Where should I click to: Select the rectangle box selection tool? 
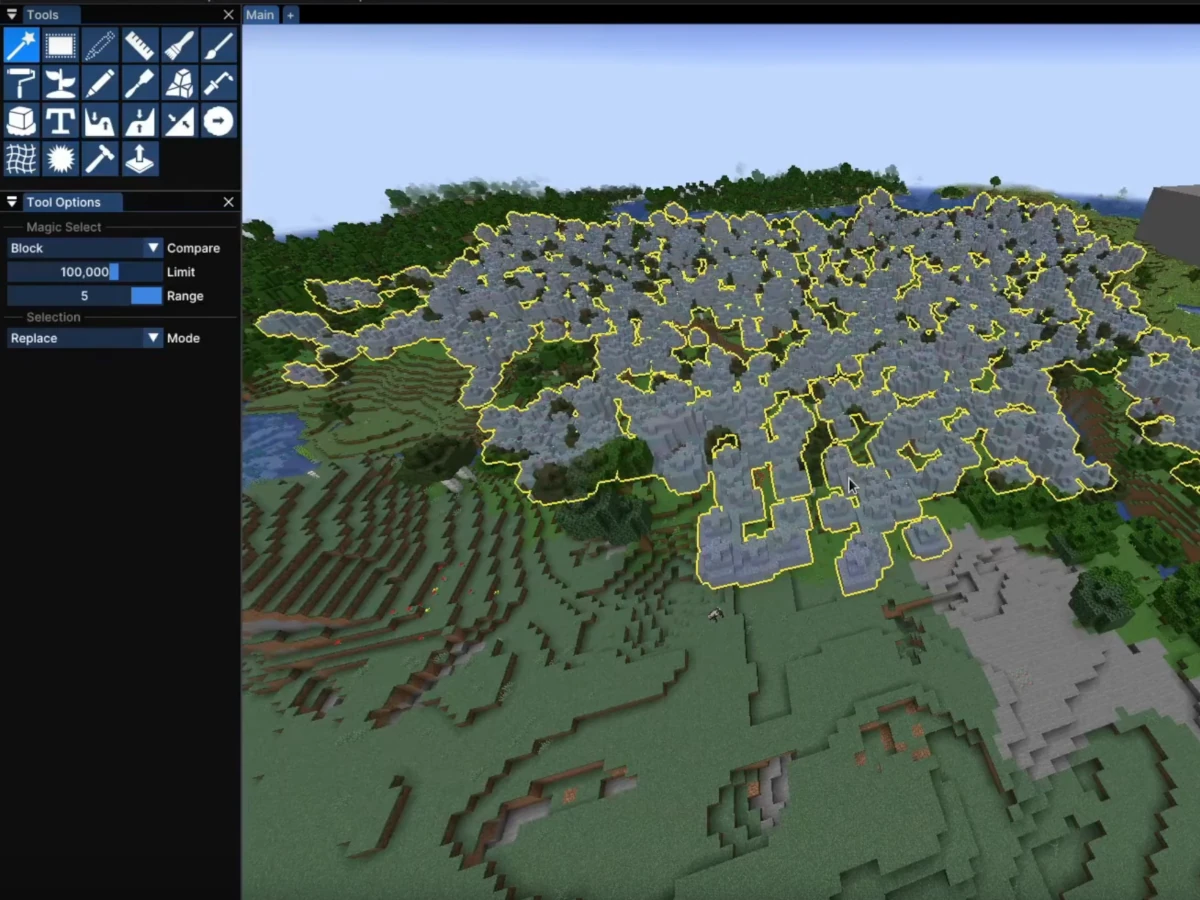point(61,45)
